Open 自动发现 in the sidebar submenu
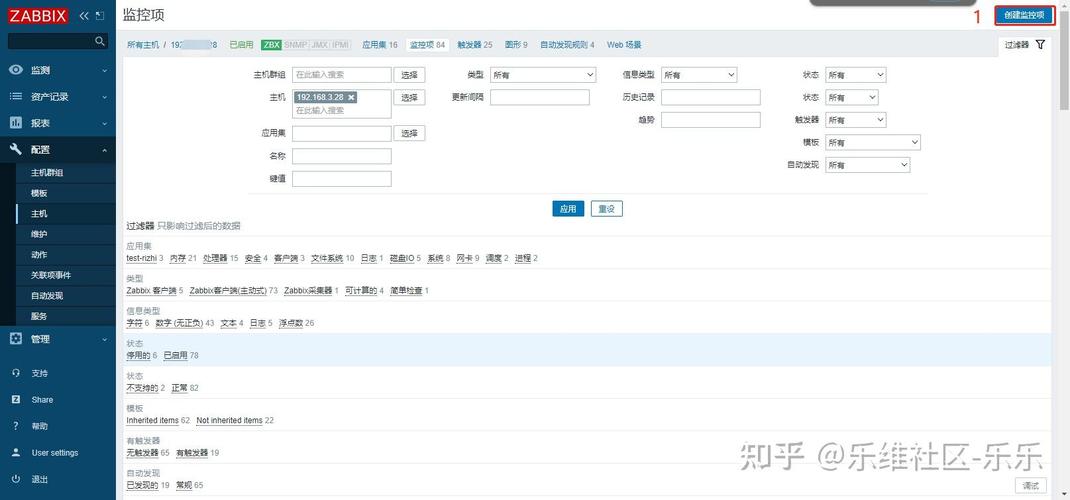The image size is (1070, 500). (x=47, y=295)
